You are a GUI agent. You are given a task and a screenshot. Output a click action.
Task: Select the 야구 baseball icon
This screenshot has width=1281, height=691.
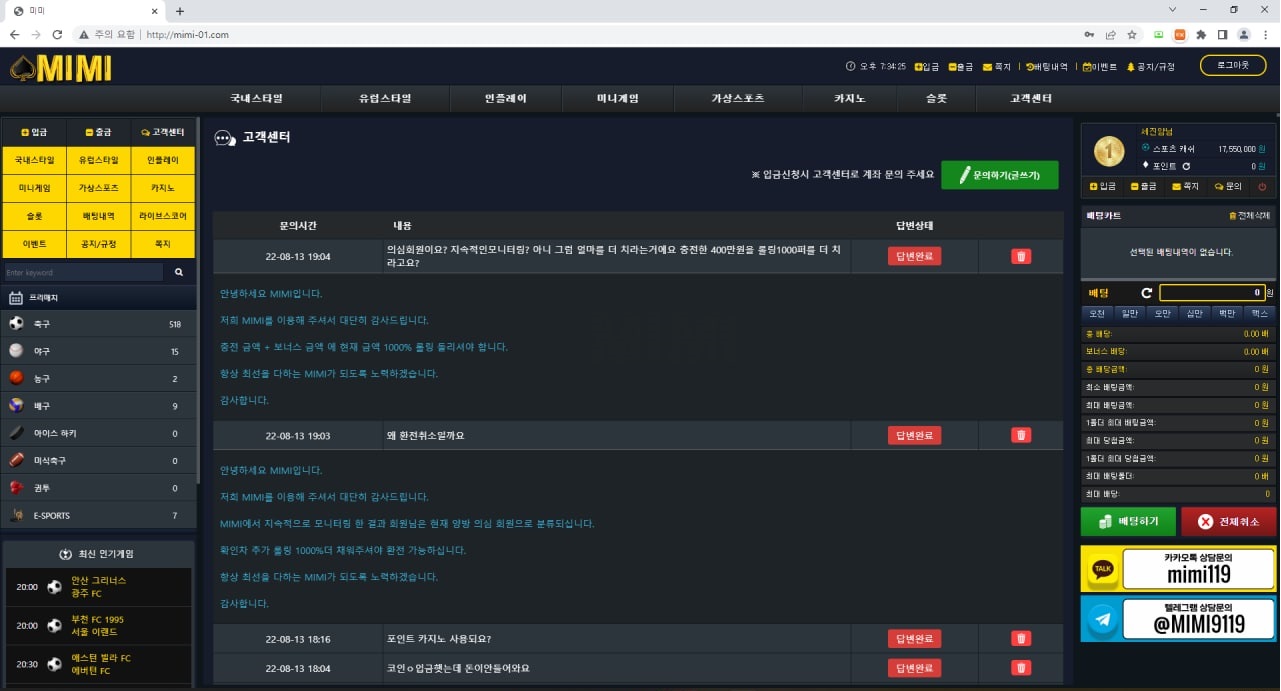pos(16,351)
